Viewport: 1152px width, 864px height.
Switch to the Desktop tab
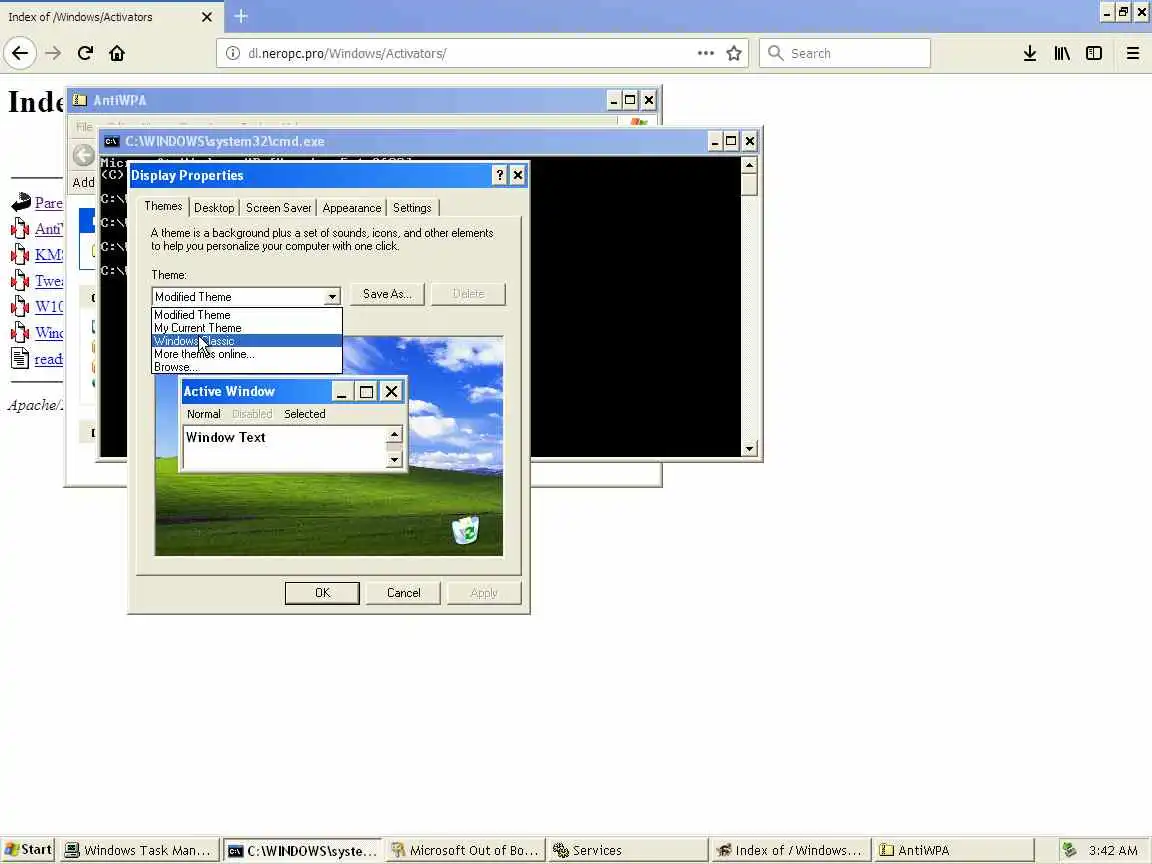(214, 208)
